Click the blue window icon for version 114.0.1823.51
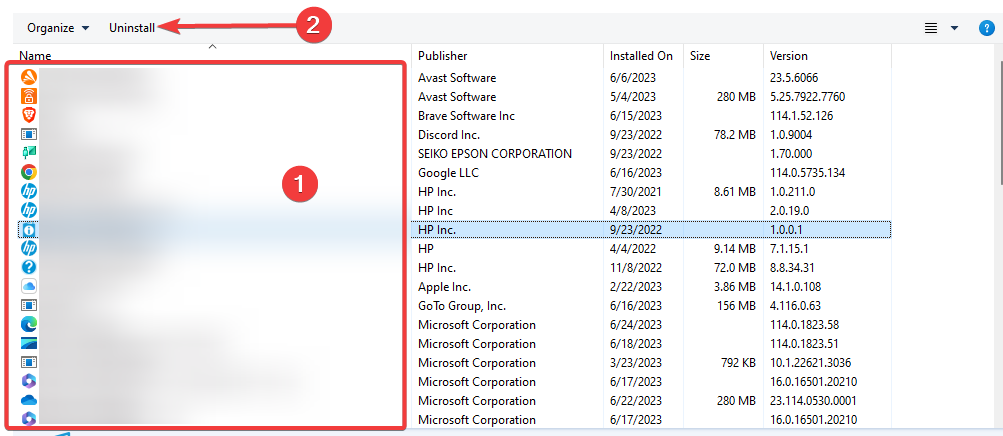 pos(29,343)
